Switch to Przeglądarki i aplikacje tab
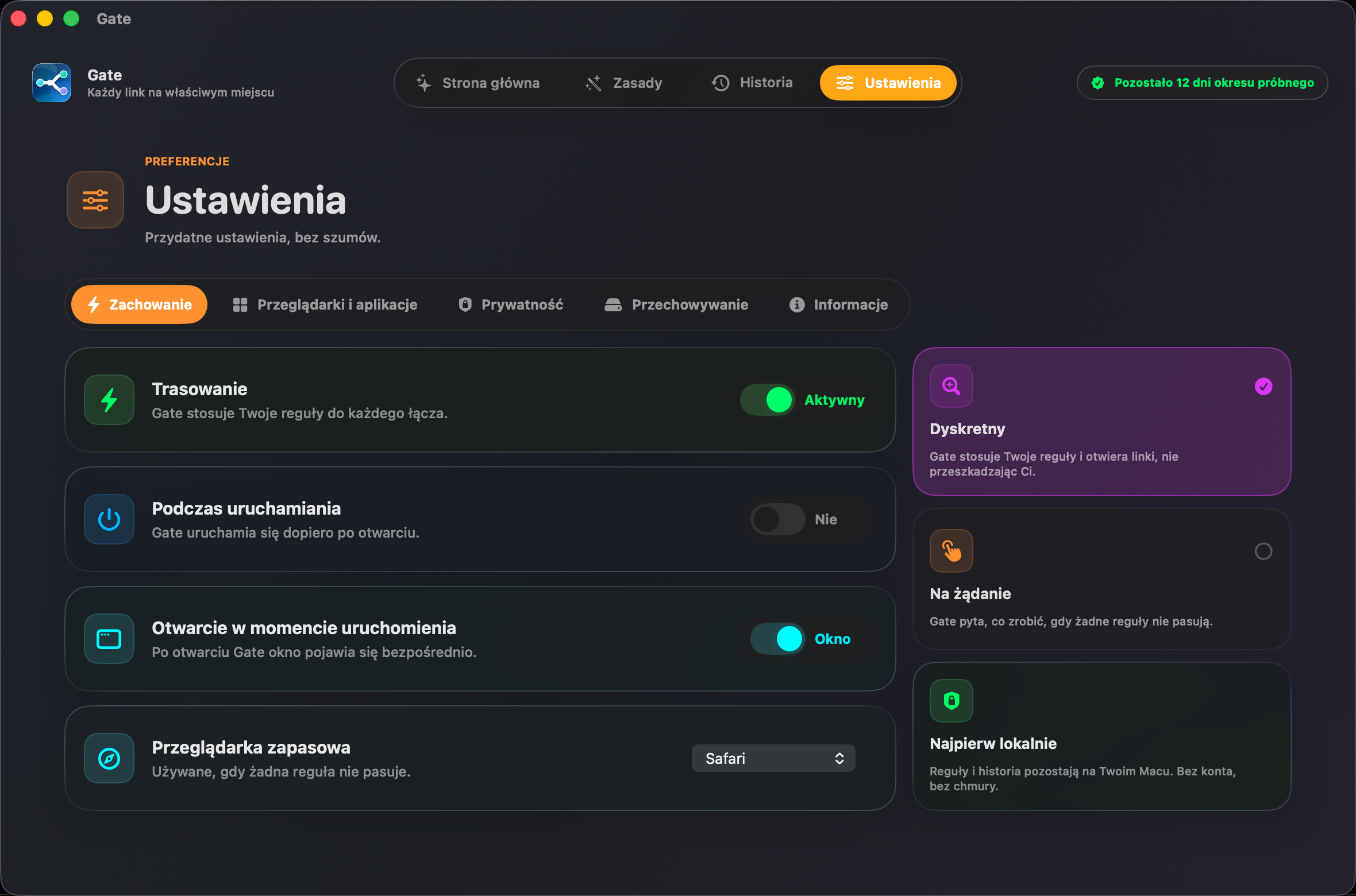The image size is (1356, 896). (325, 304)
